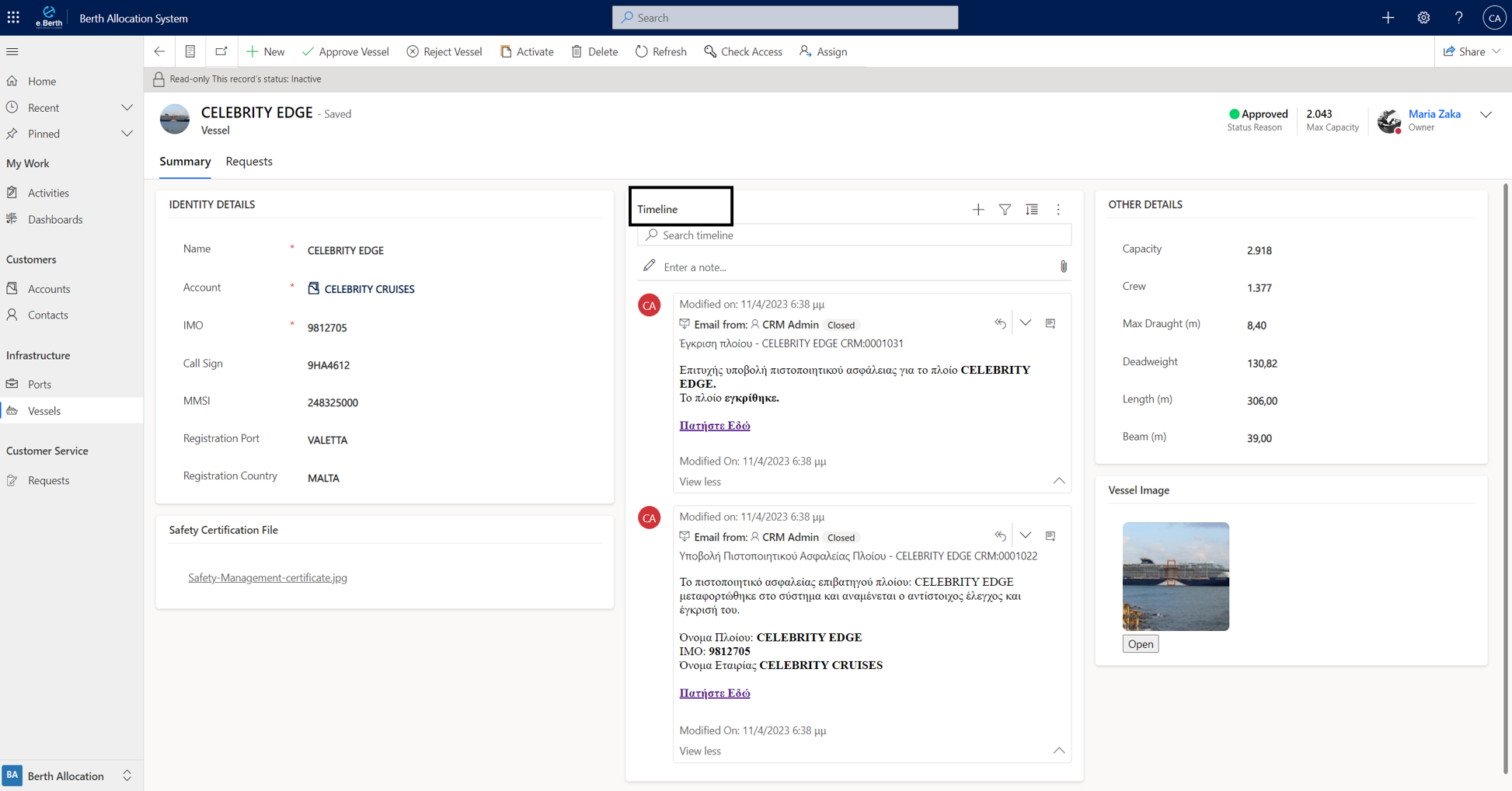1512x791 pixels.
Task: Expand the Recent section
Action: click(127, 107)
